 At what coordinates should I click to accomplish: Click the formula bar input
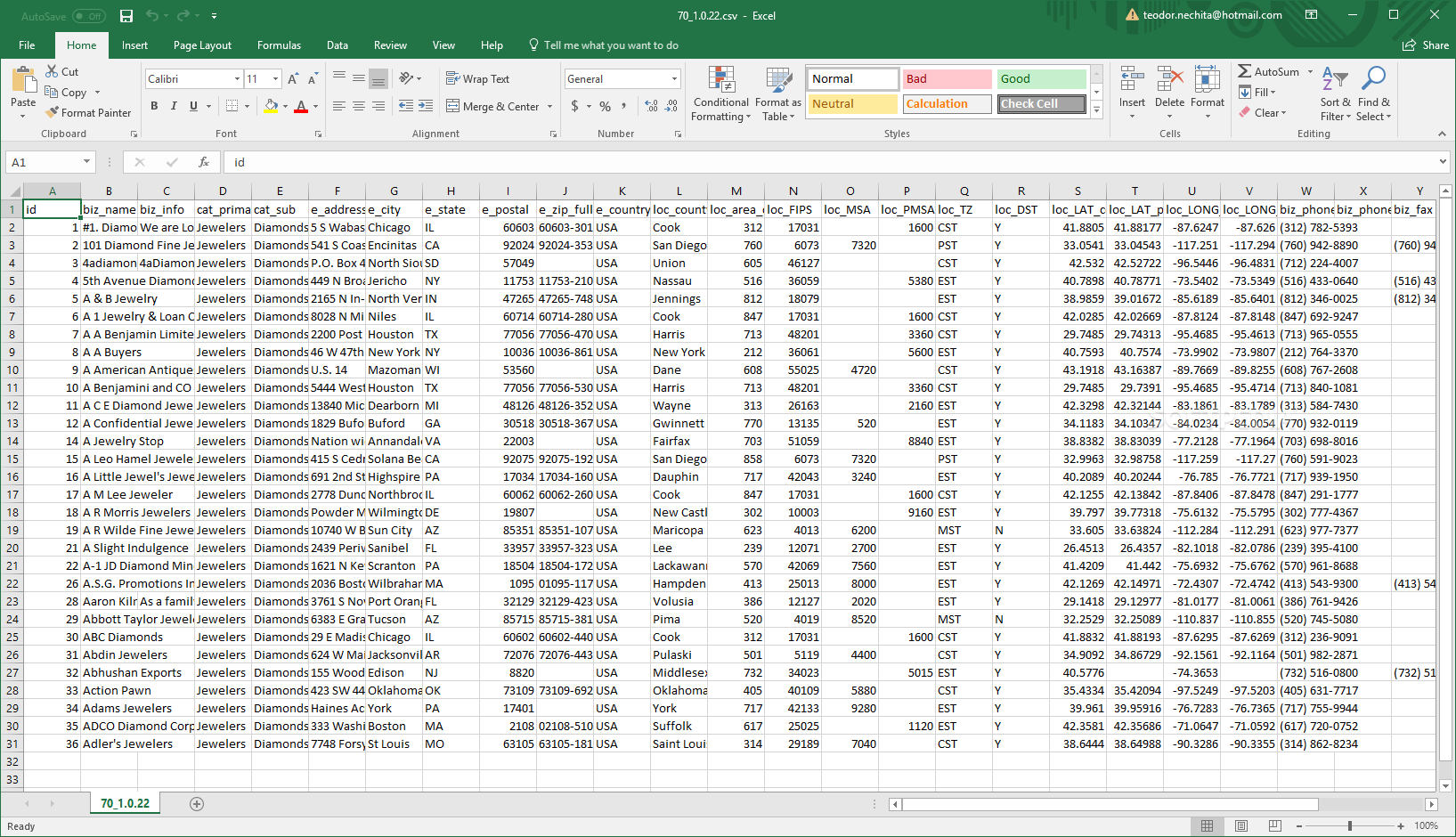[828, 162]
